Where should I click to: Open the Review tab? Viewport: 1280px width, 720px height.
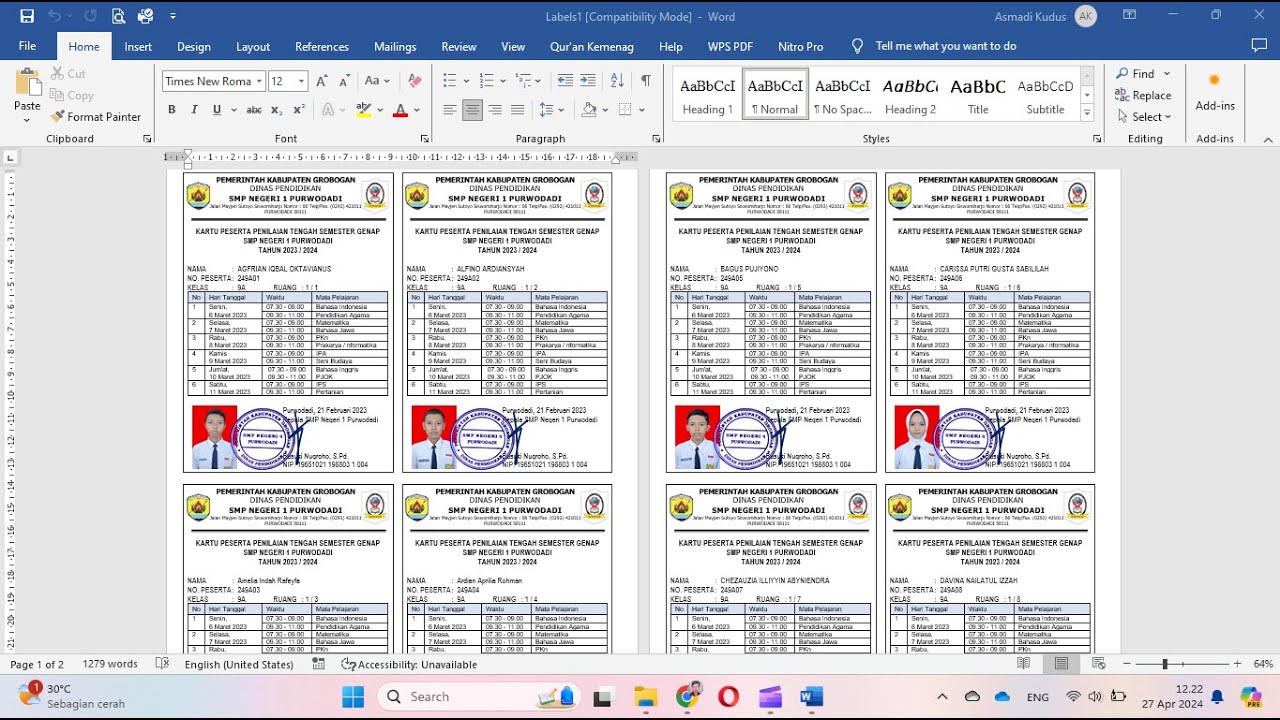tap(459, 46)
